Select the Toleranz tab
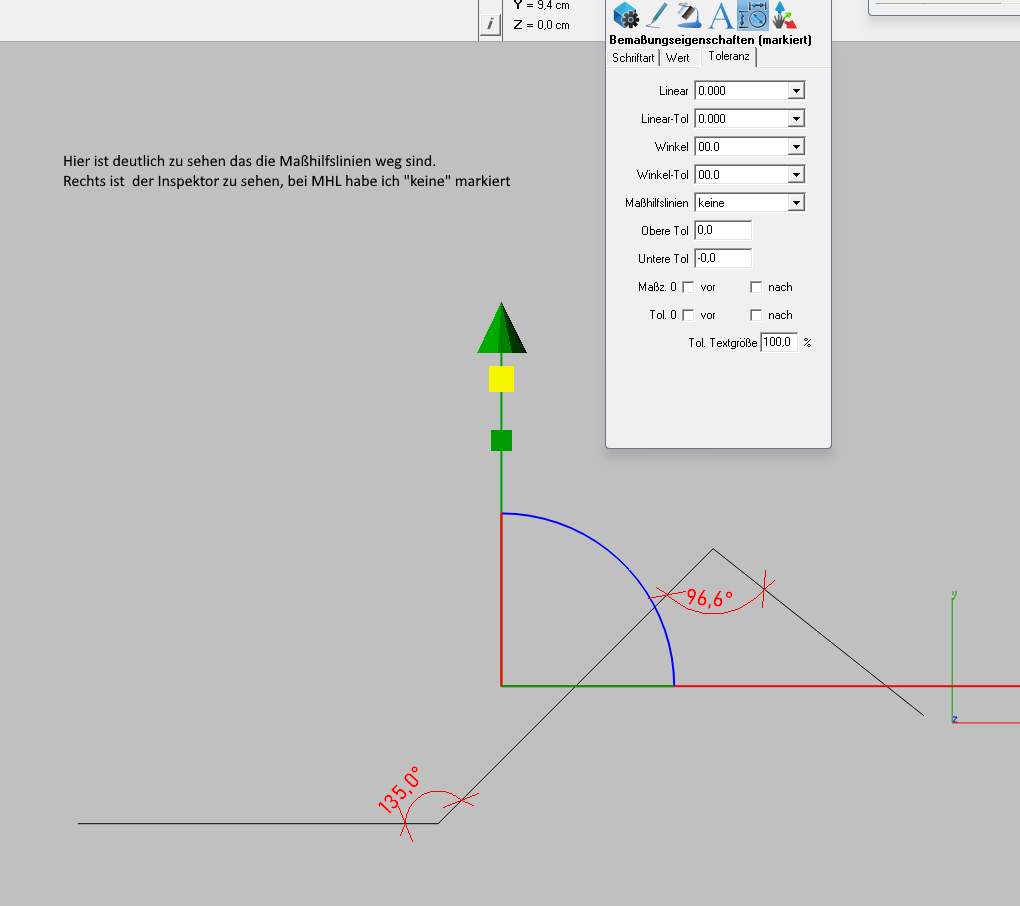Screen dimensions: 1020x906 729,57
